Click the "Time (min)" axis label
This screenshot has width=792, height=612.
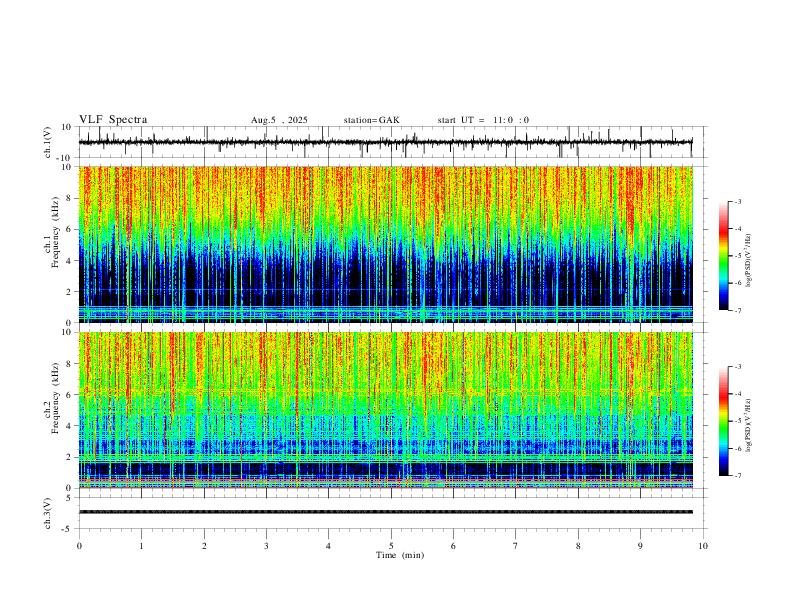tap(400, 555)
